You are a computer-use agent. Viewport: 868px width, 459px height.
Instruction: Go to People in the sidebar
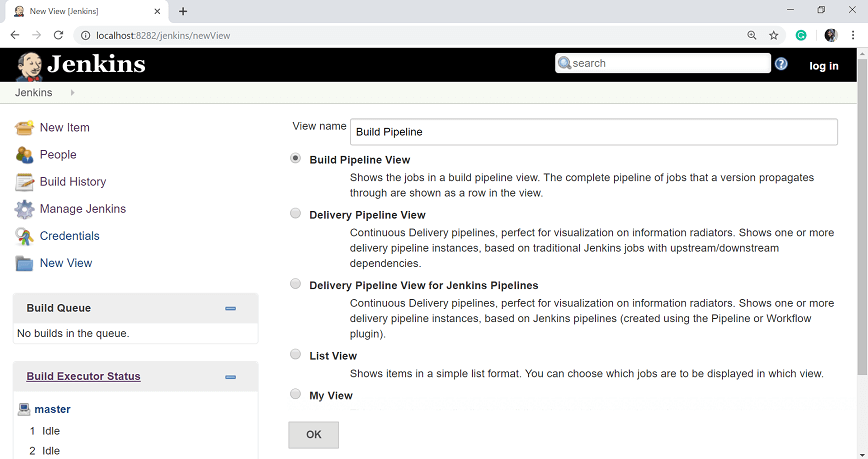tap(58, 154)
